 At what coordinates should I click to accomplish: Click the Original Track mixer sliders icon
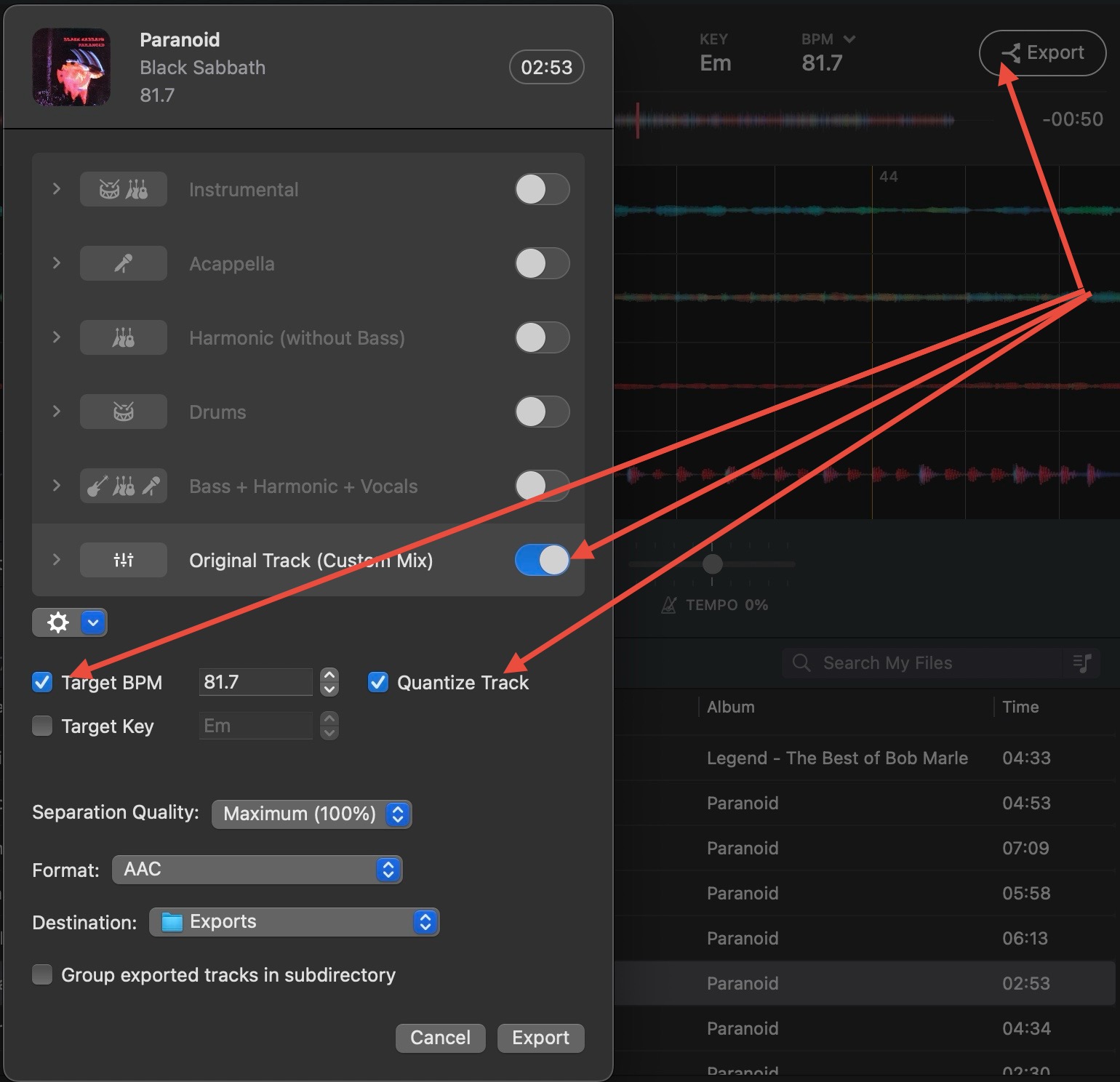pyautogui.click(x=123, y=561)
